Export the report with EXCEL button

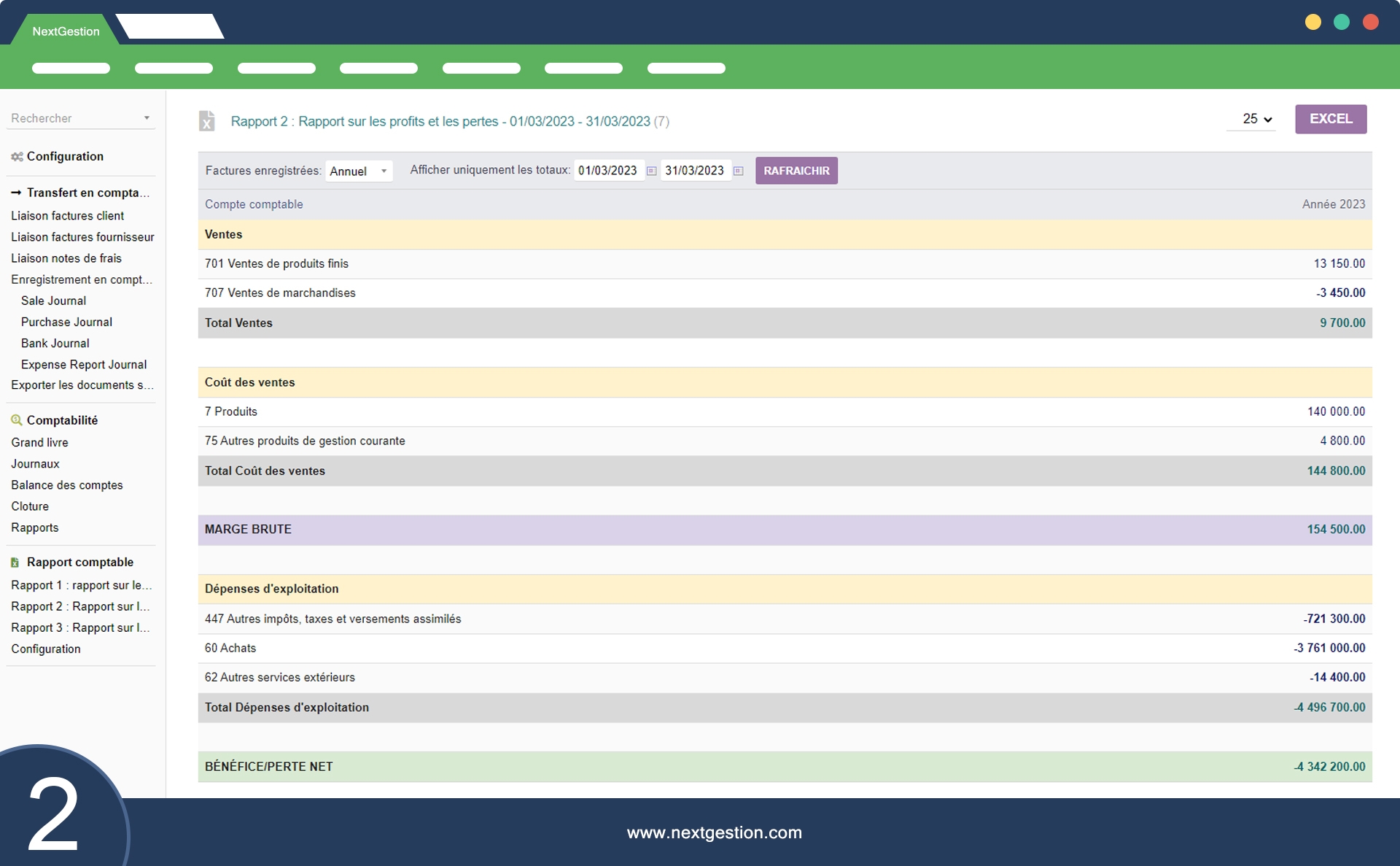pyautogui.click(x=1330, y=119)
